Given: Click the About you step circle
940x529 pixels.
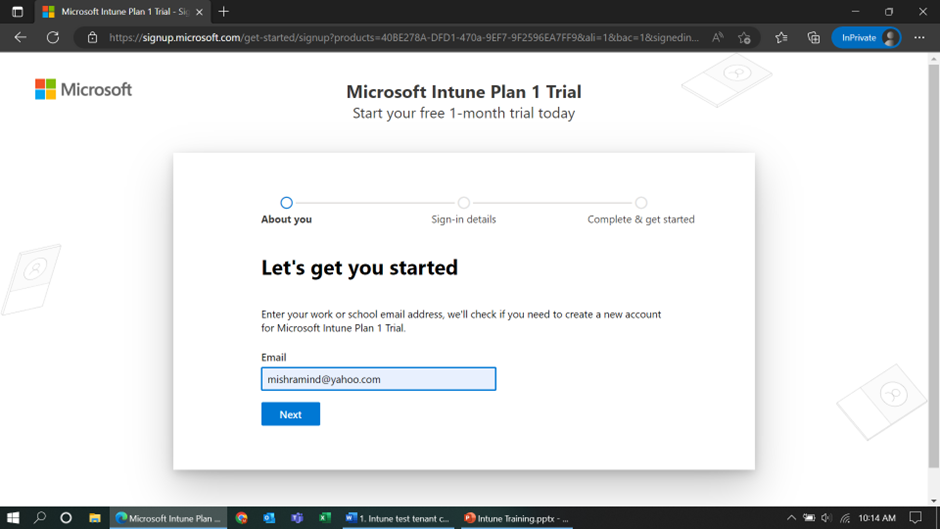Looking at the screenshot, I should pos(287,203).
